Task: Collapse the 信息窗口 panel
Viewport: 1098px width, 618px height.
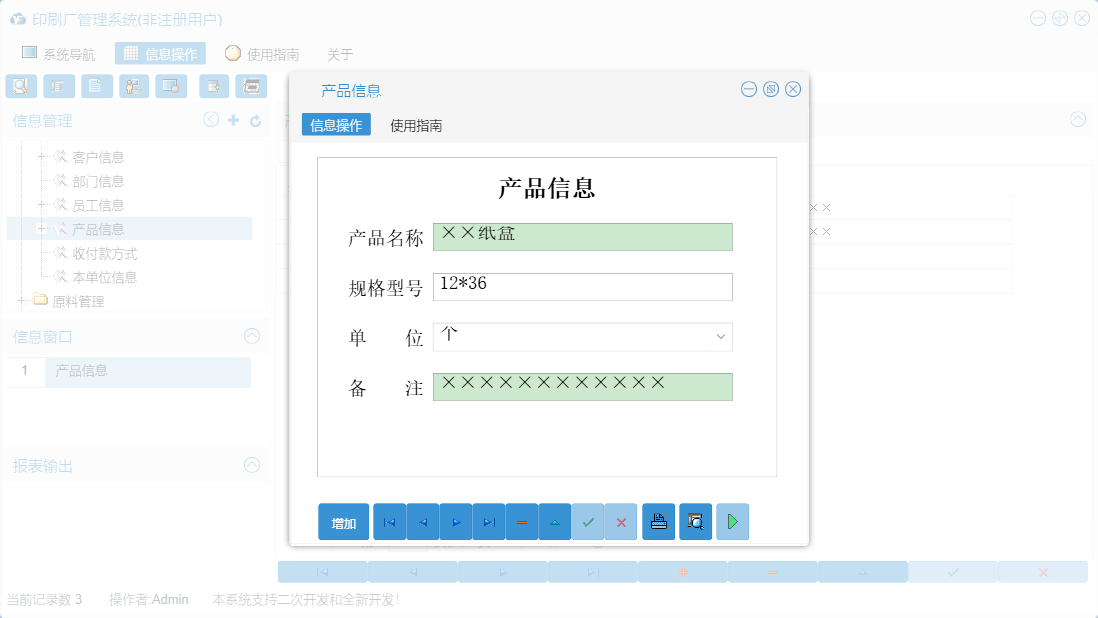Action: [x=253, y=337]
